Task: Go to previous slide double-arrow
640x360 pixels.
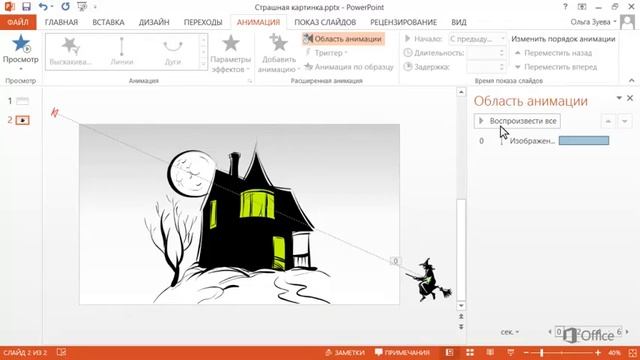Action: coord(461,317)
